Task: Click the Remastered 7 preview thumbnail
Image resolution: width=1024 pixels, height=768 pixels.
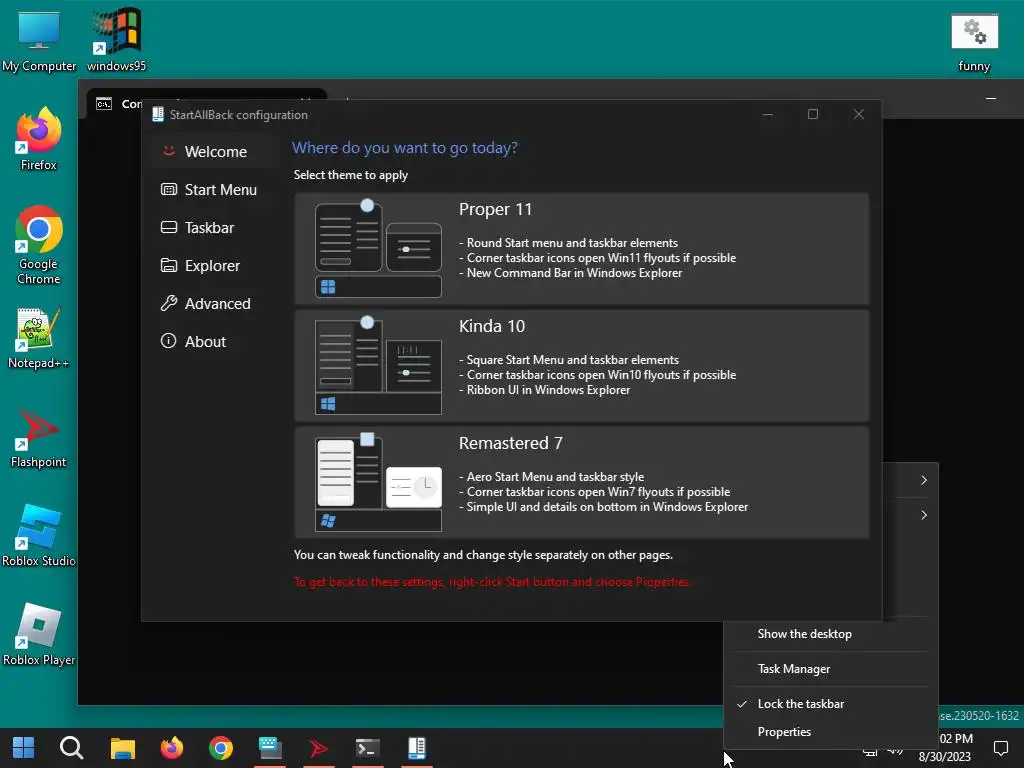Action: point(378,483)
